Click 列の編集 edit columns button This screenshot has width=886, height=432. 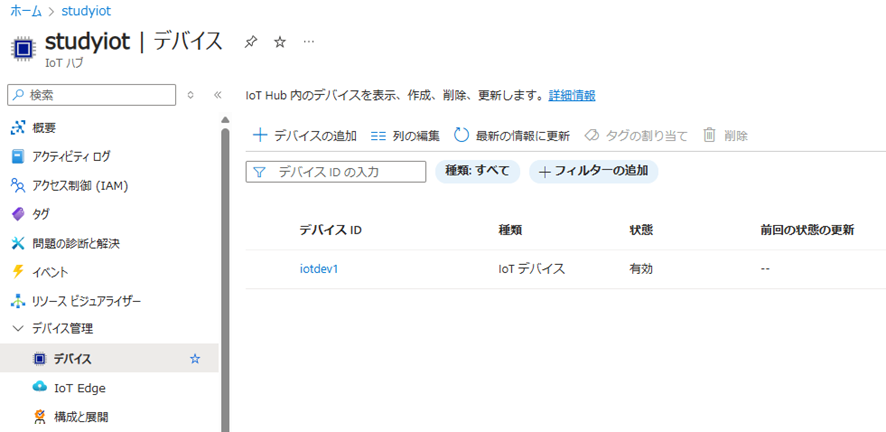tap(405, 136)
